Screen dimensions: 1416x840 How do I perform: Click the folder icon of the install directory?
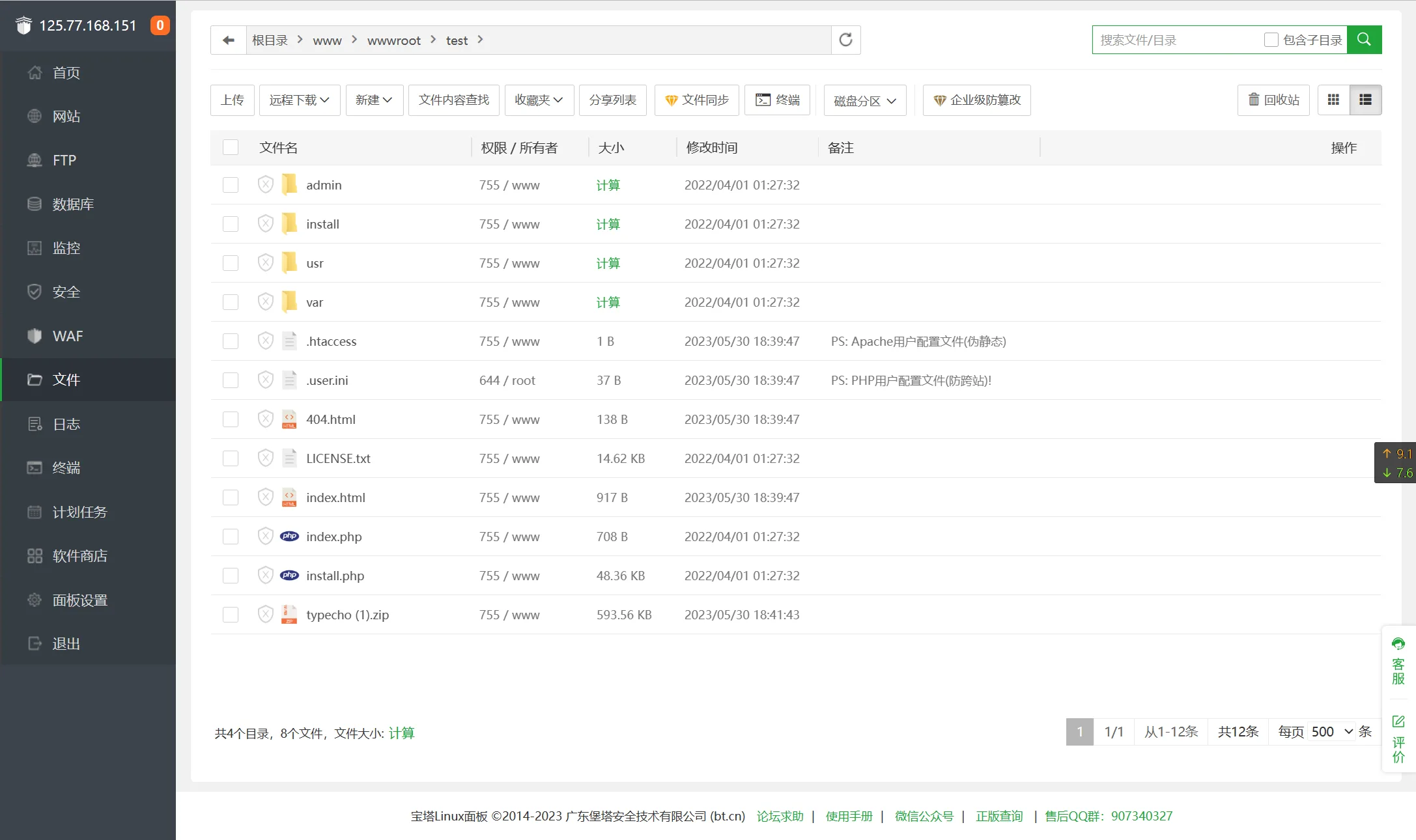(289, 224)
